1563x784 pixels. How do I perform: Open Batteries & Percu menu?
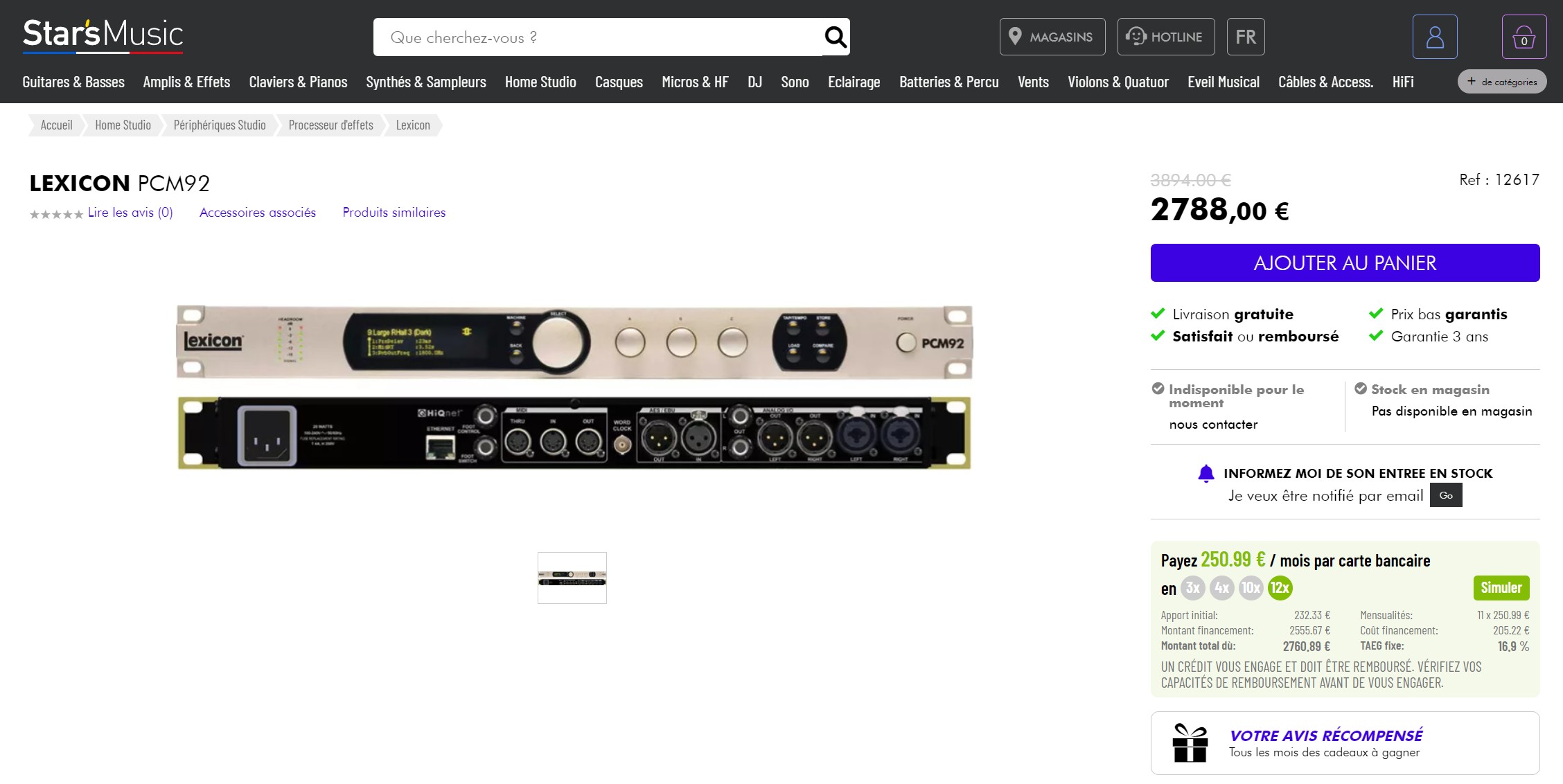[948, 82]
